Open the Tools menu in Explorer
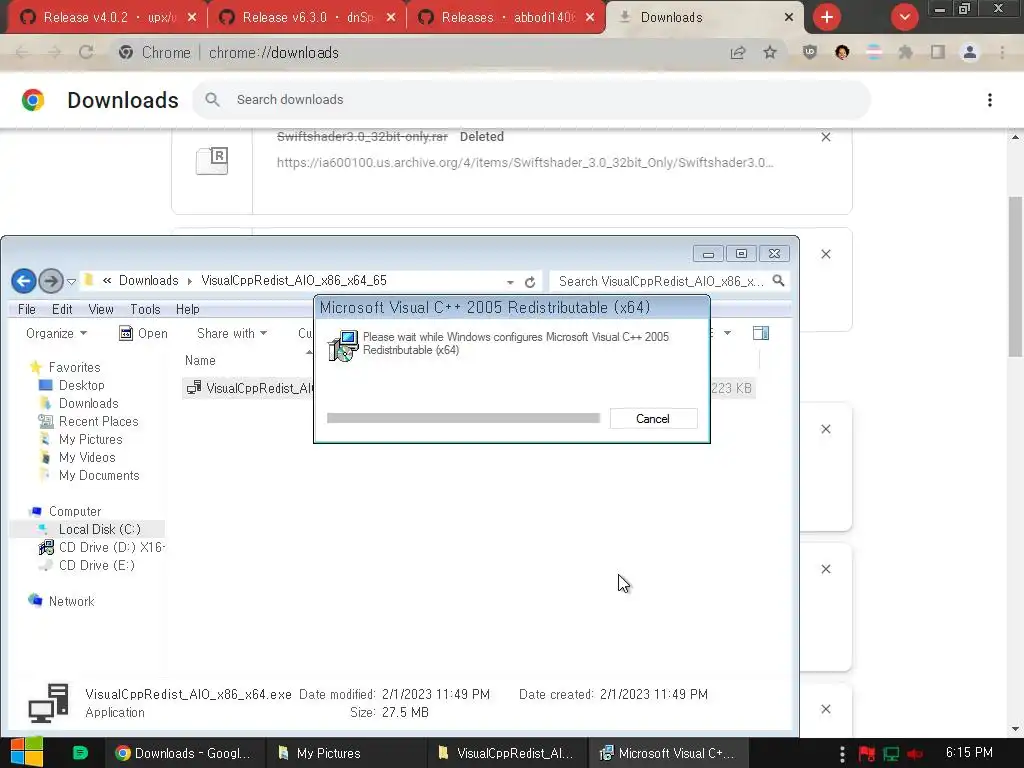Viewport: 1024px width, 768px height. 145,309
